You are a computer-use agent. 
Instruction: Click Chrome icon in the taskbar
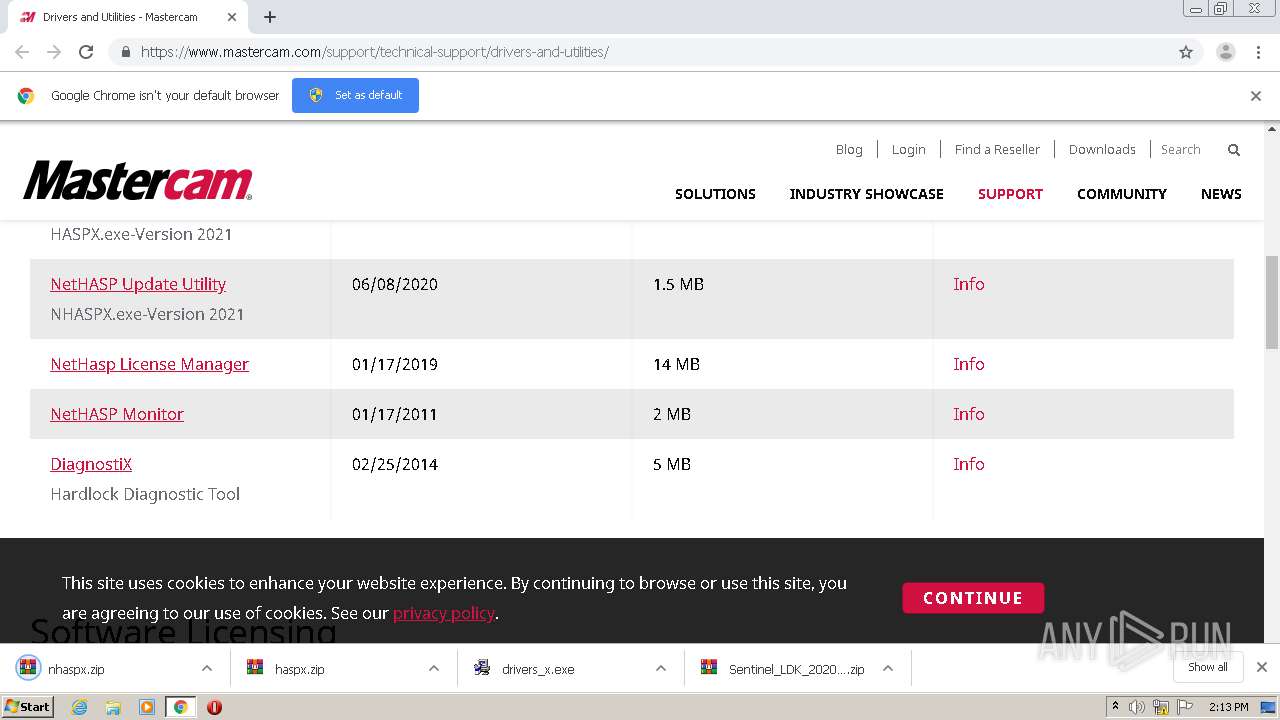point(180,707)
